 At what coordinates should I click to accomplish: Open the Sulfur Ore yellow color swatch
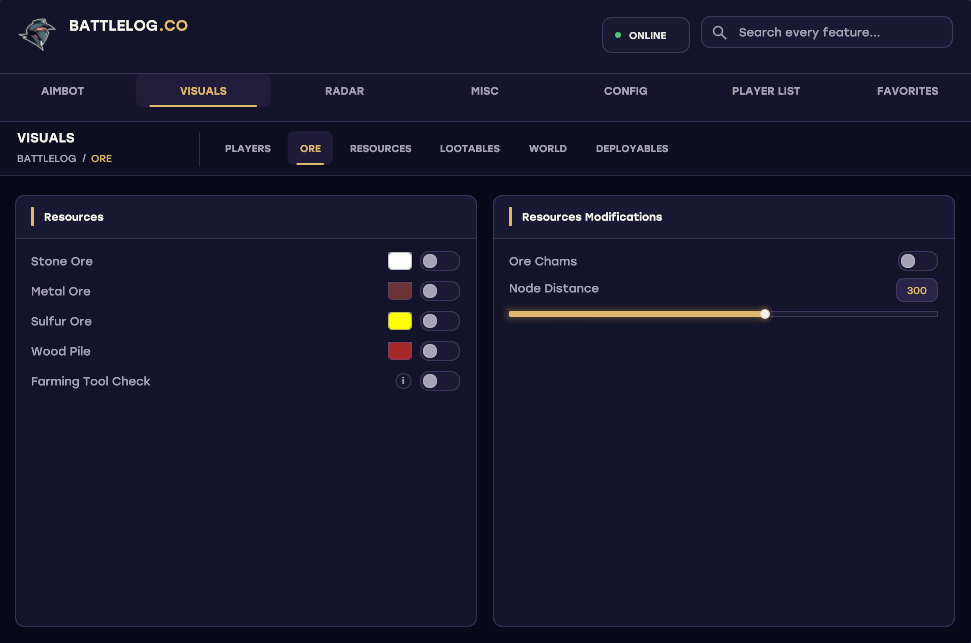click(399, 321)
